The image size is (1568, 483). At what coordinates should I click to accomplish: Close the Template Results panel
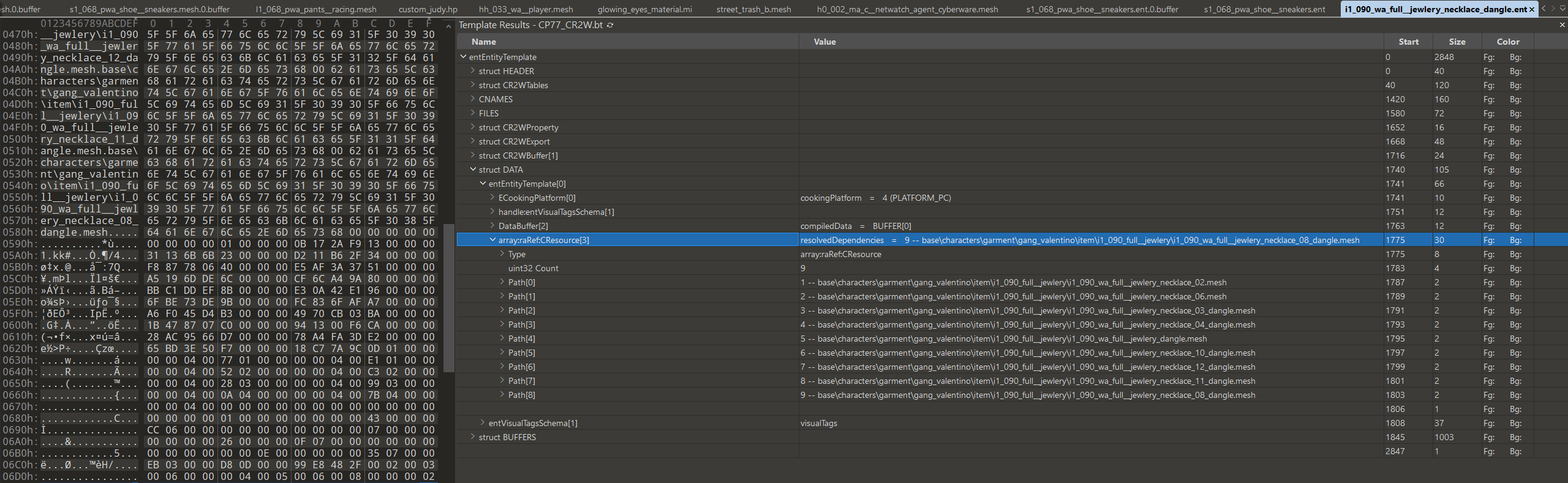[1562, 25]
